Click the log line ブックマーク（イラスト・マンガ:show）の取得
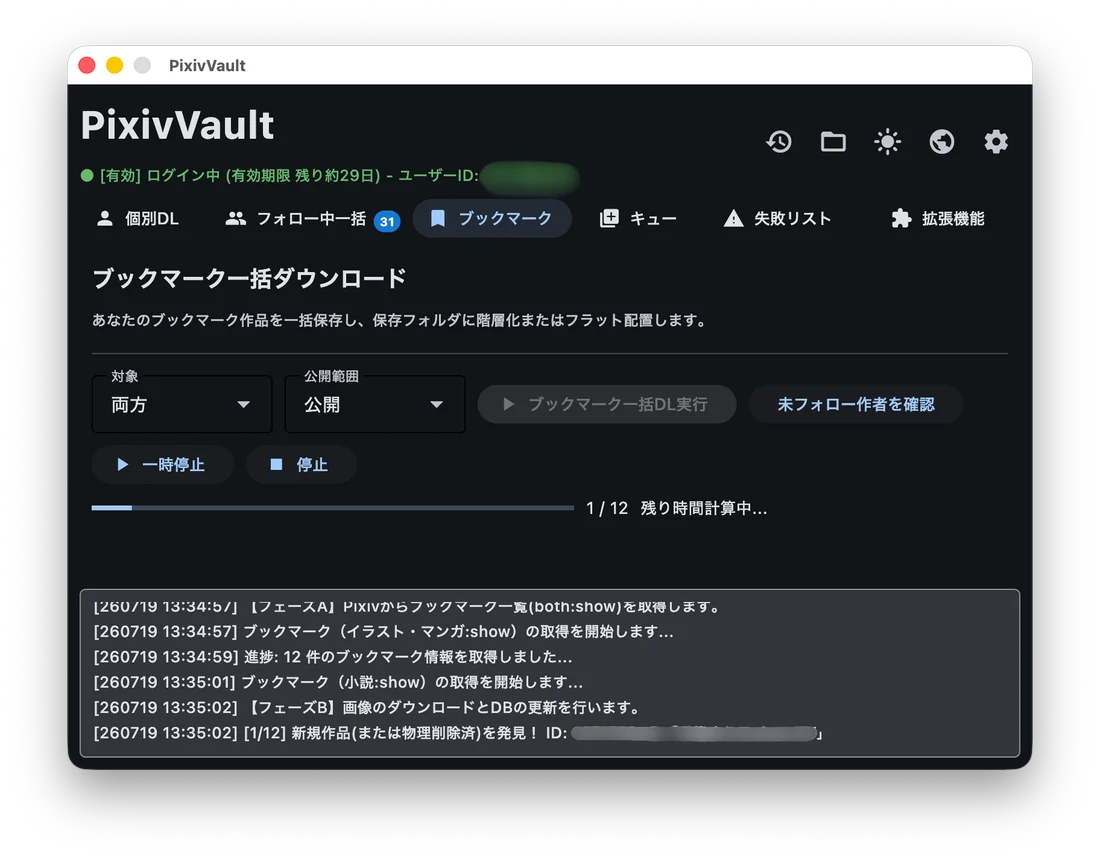The height and width of the screenshot is (859, 1100). coord(384,632)
